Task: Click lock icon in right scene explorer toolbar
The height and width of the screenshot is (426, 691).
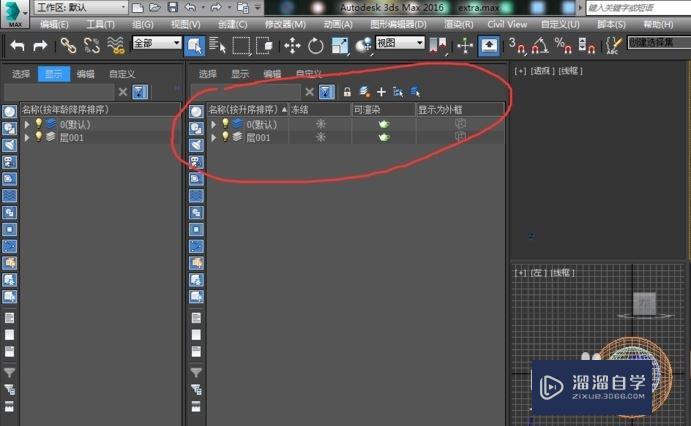Action: tap(347, 92)
